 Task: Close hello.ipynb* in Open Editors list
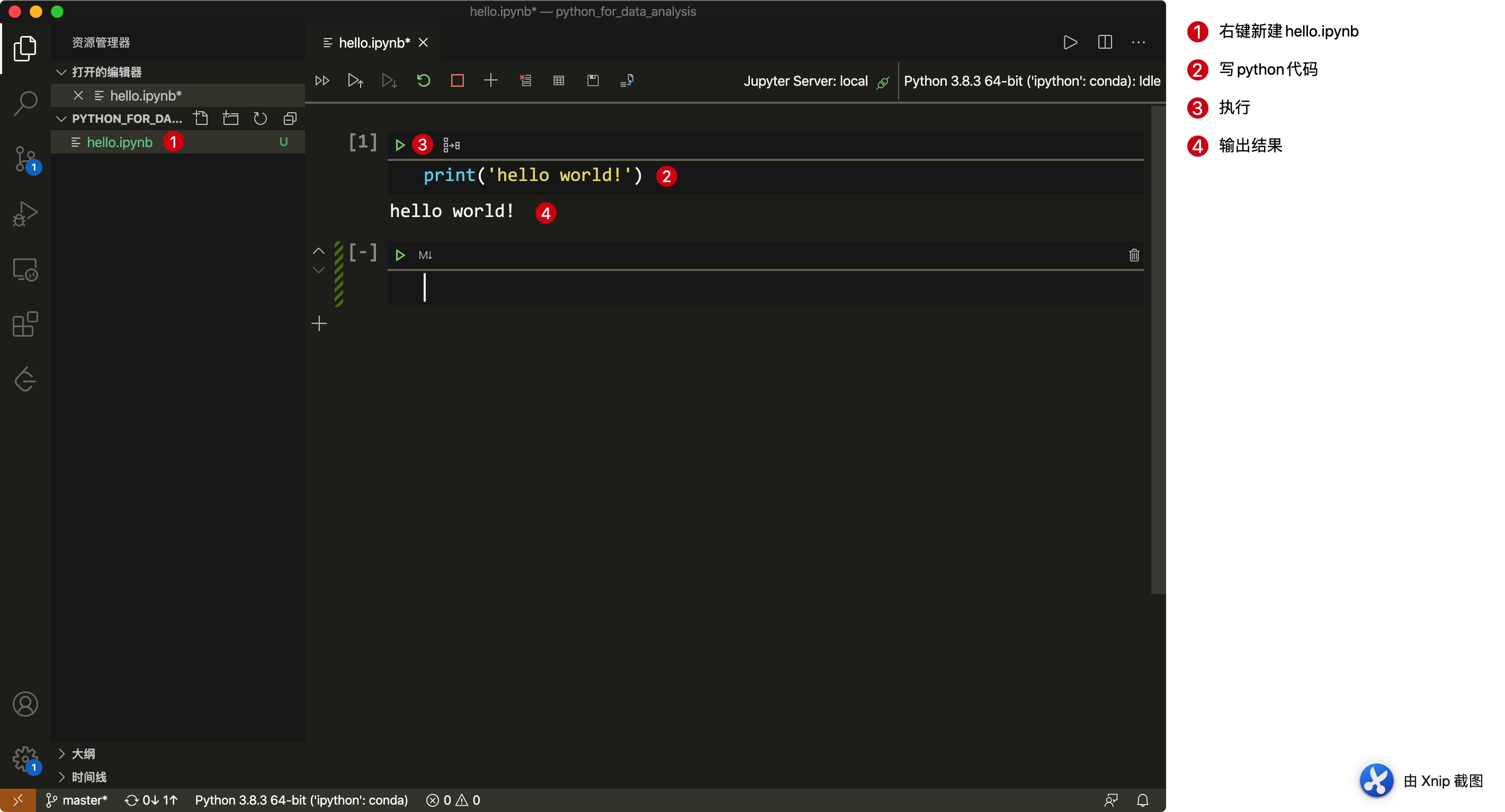point(78,95)
